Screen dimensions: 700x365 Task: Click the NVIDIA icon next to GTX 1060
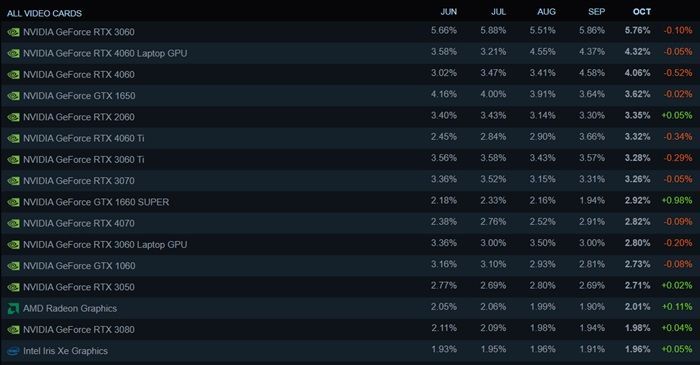[13, 266]
